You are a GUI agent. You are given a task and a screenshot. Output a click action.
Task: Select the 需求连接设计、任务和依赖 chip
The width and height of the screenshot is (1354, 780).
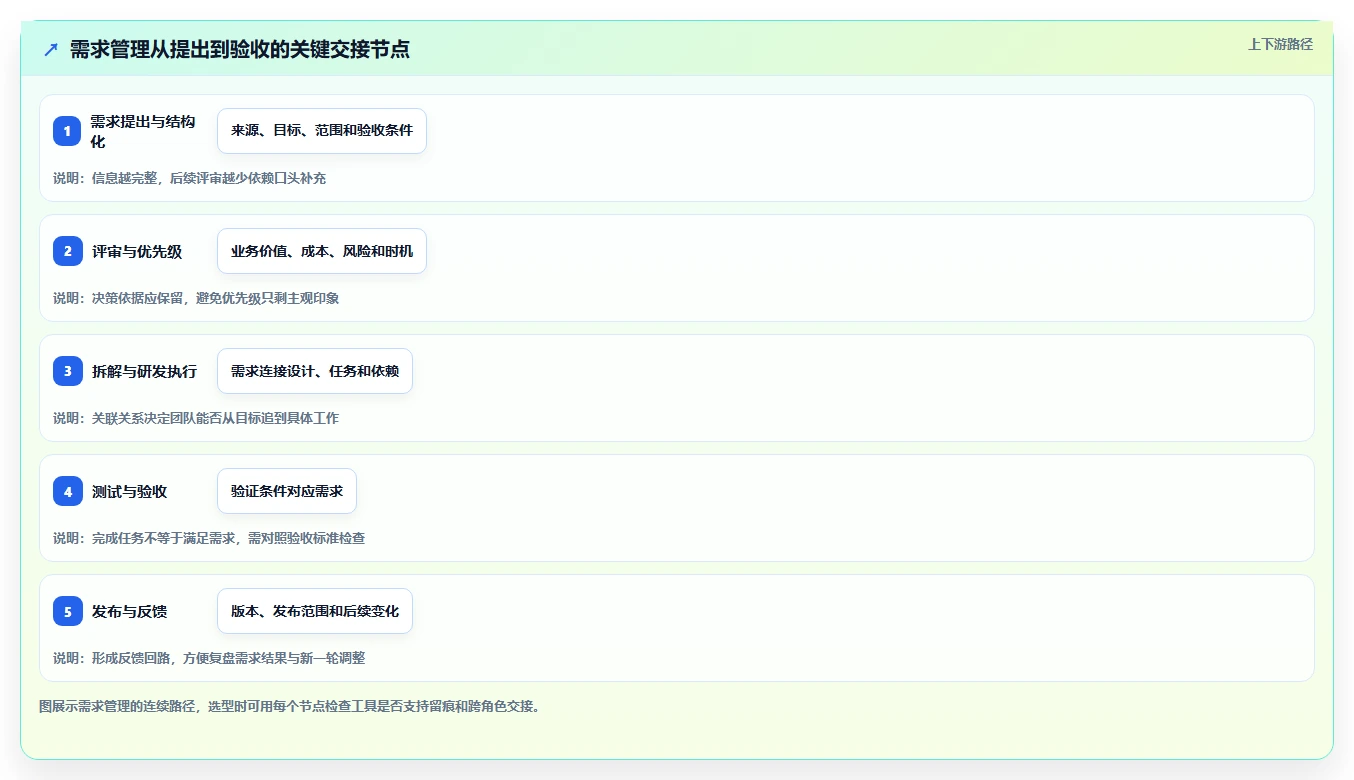click(x=315, y=371)
